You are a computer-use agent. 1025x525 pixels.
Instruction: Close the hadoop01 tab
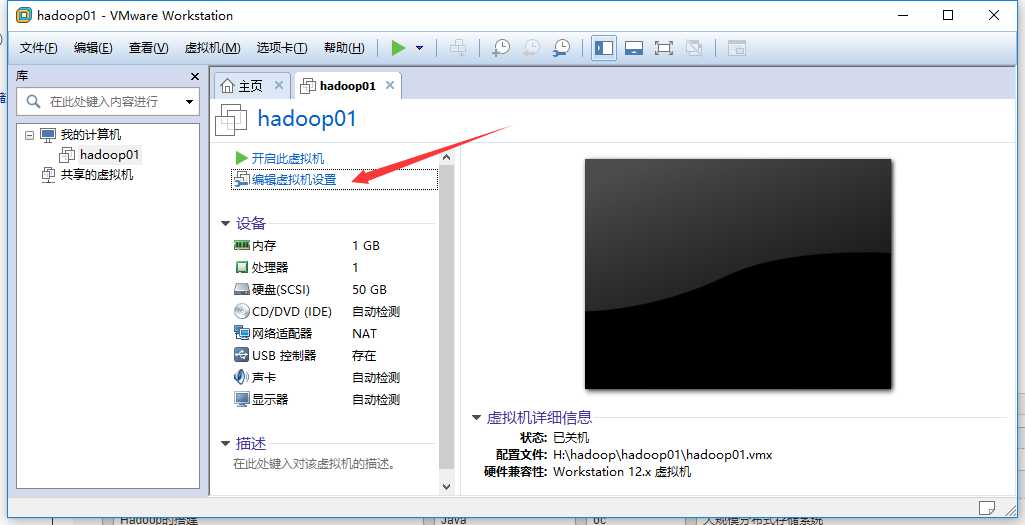click(x=390, y=86)
